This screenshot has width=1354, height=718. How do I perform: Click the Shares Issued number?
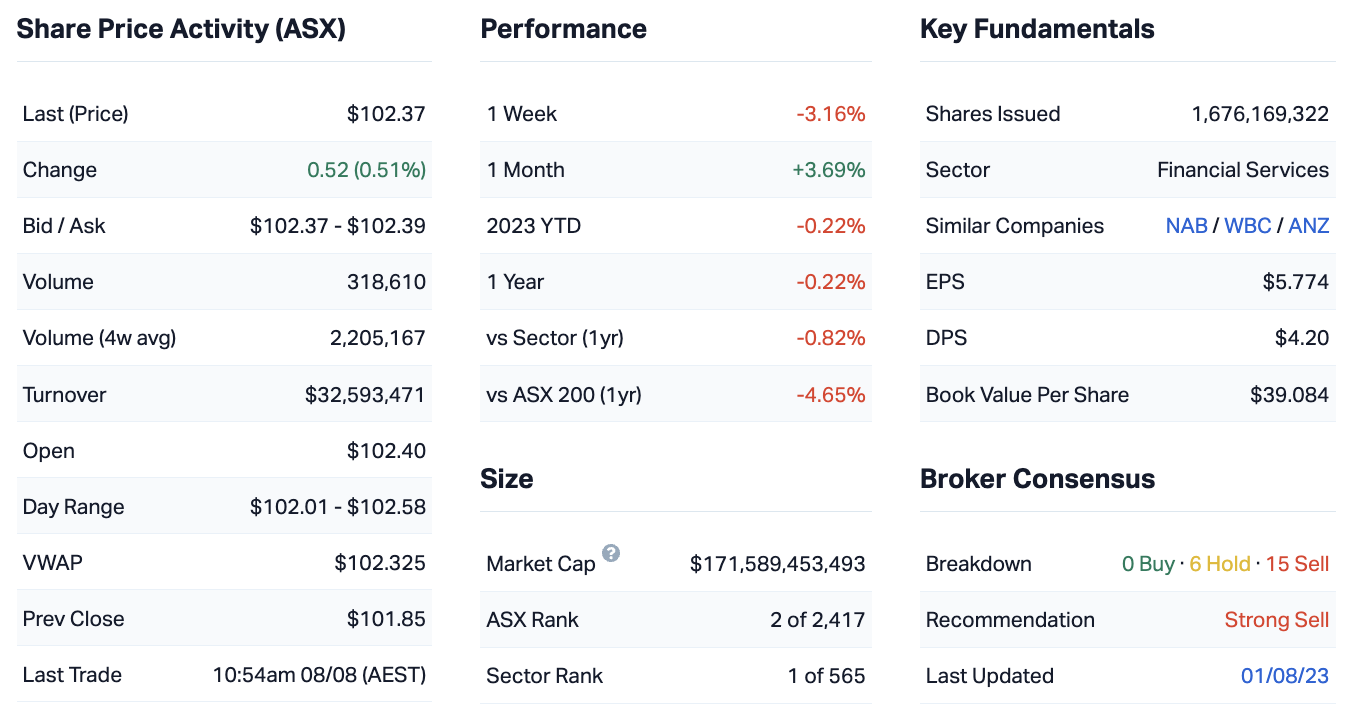(x=1259, y=114)
